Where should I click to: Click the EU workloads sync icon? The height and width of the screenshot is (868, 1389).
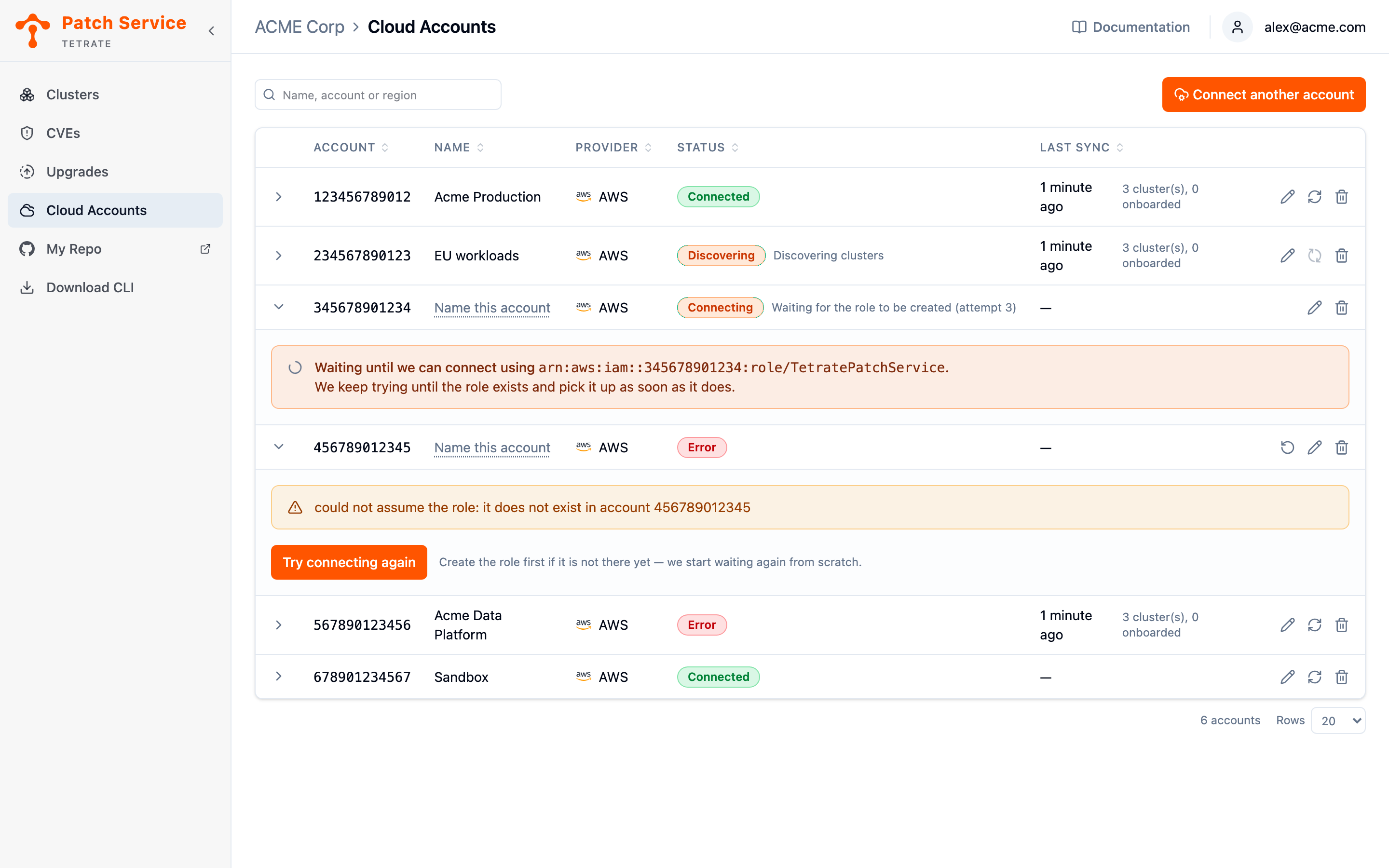point(1314,256)
